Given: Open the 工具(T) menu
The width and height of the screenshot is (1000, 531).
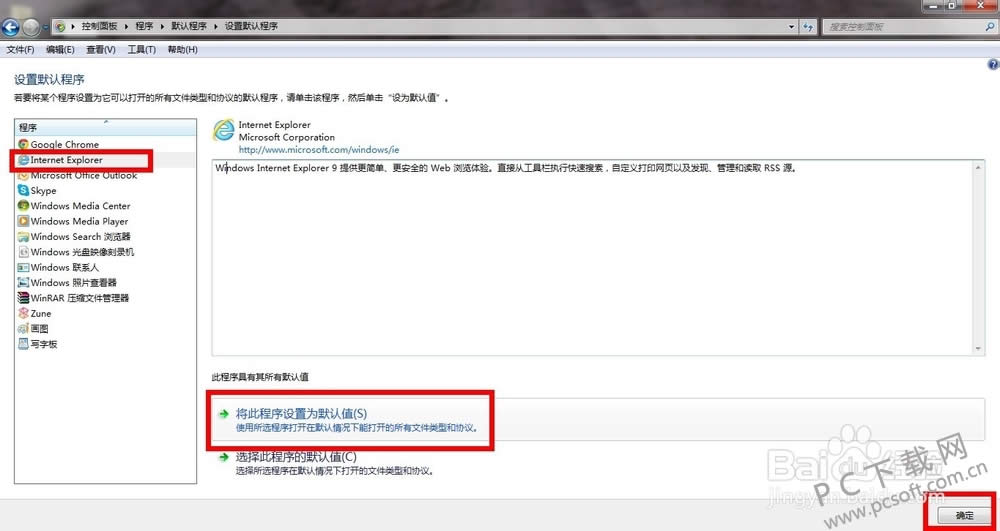Looking at the screenshot, I should (142, 50).
